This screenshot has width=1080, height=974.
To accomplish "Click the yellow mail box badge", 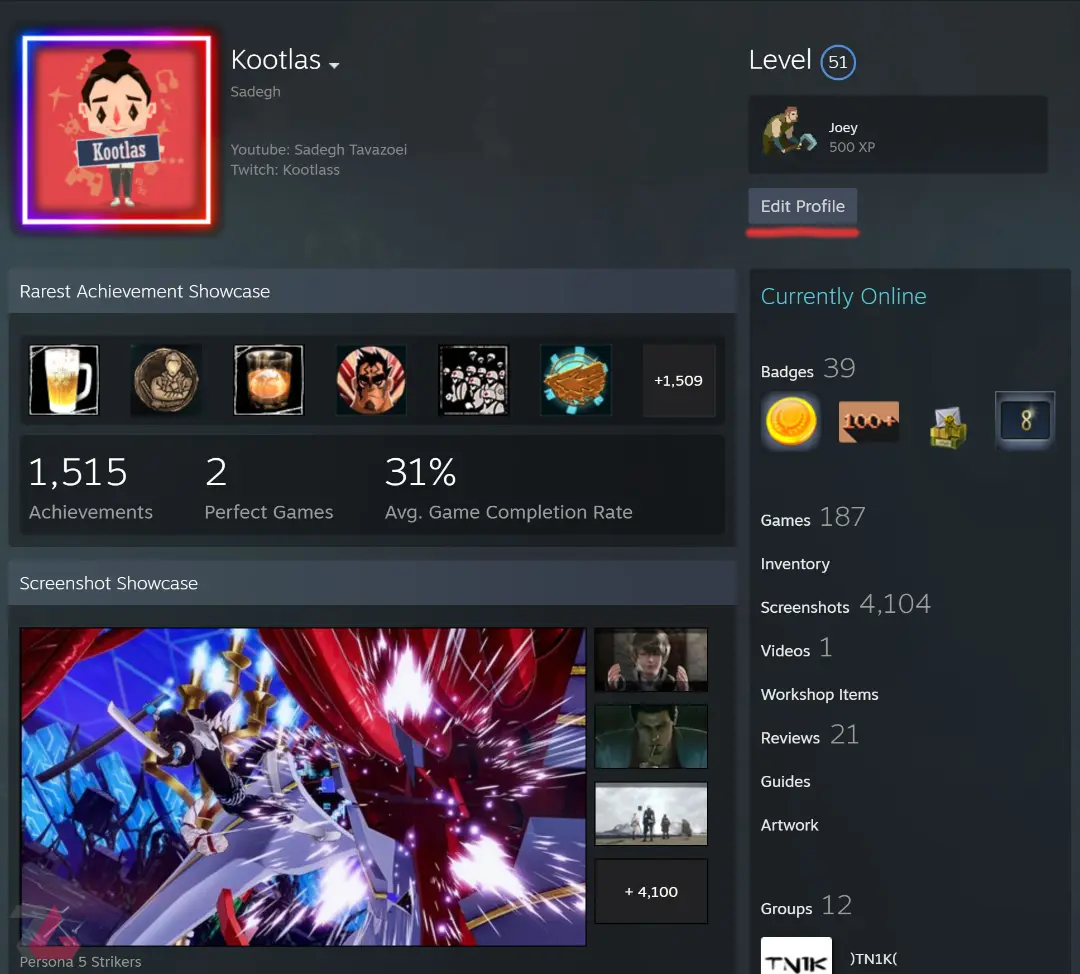I will click(948, 427).
